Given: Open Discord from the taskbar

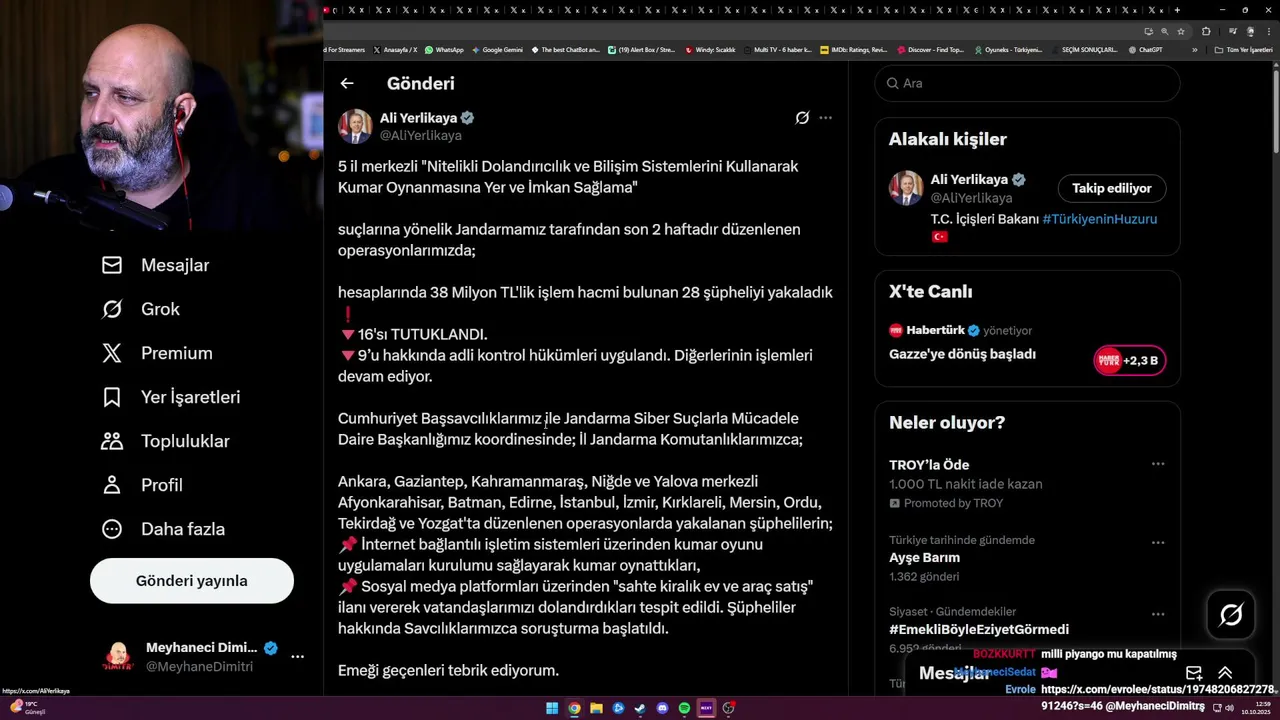Looking at the screenshot, I should (662, 708).
